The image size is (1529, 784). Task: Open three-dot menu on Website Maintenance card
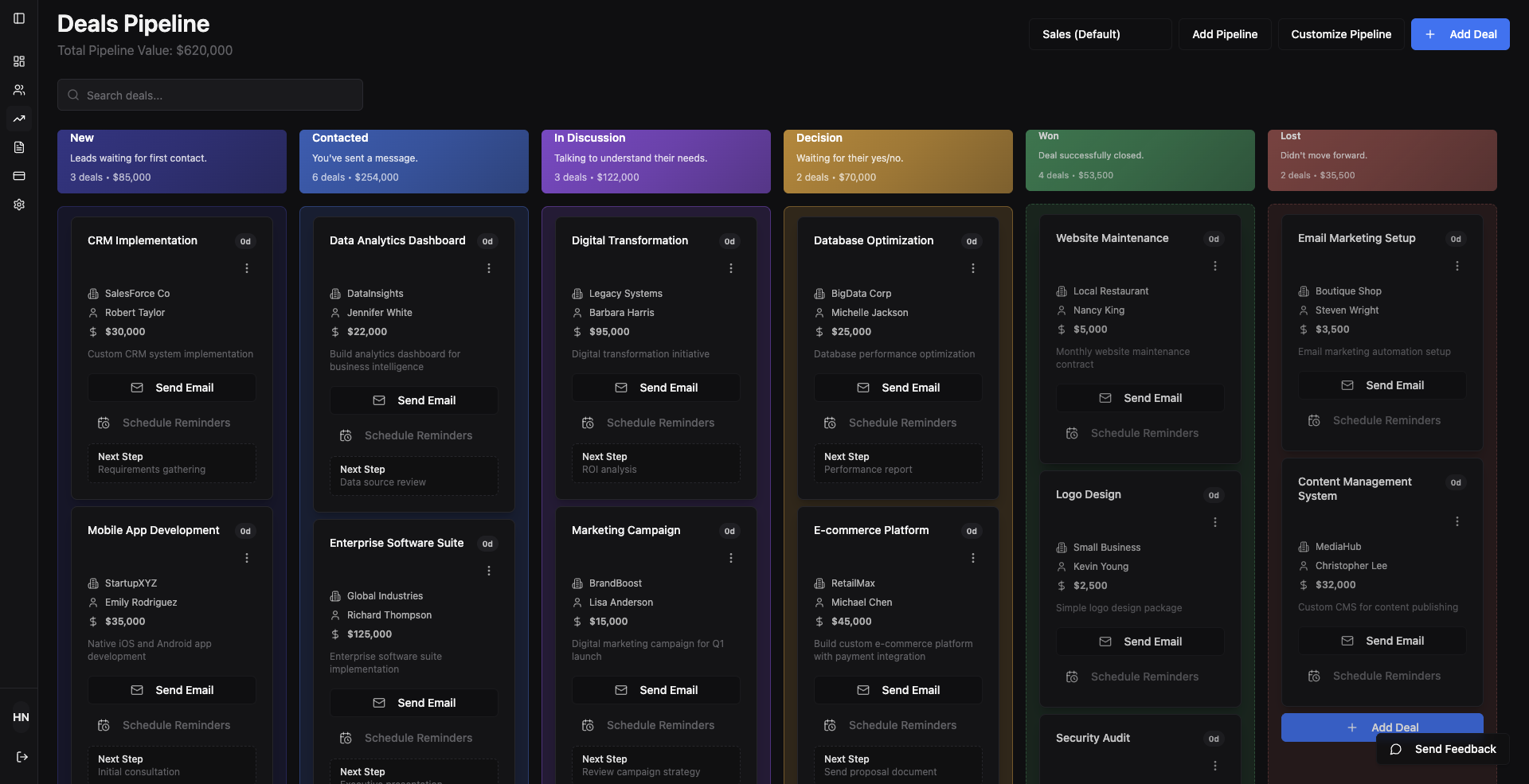[x=1215, y=266]
